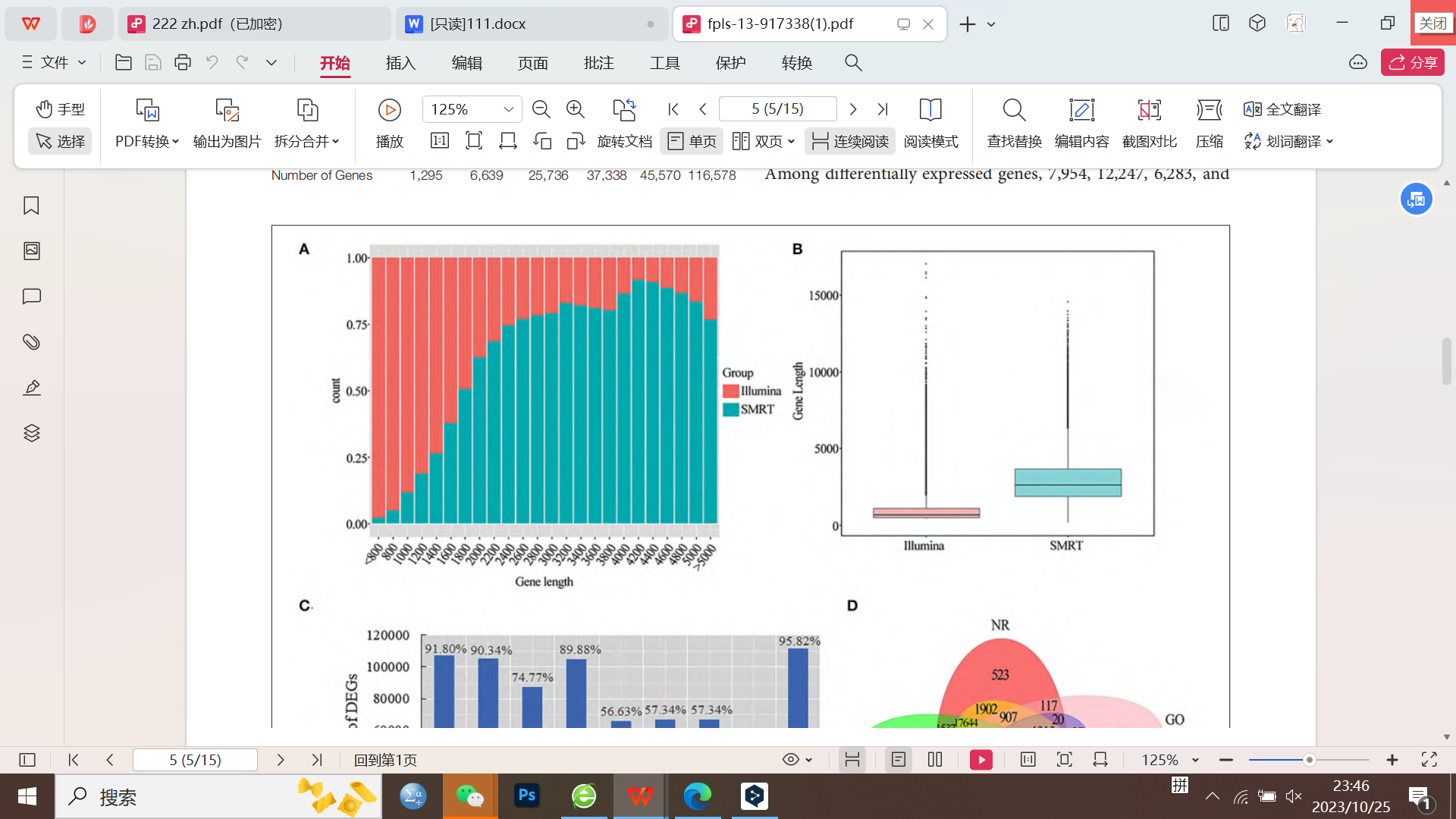Switch to the Hand tool
1456x819 pixels.
(x=60, y=109)
